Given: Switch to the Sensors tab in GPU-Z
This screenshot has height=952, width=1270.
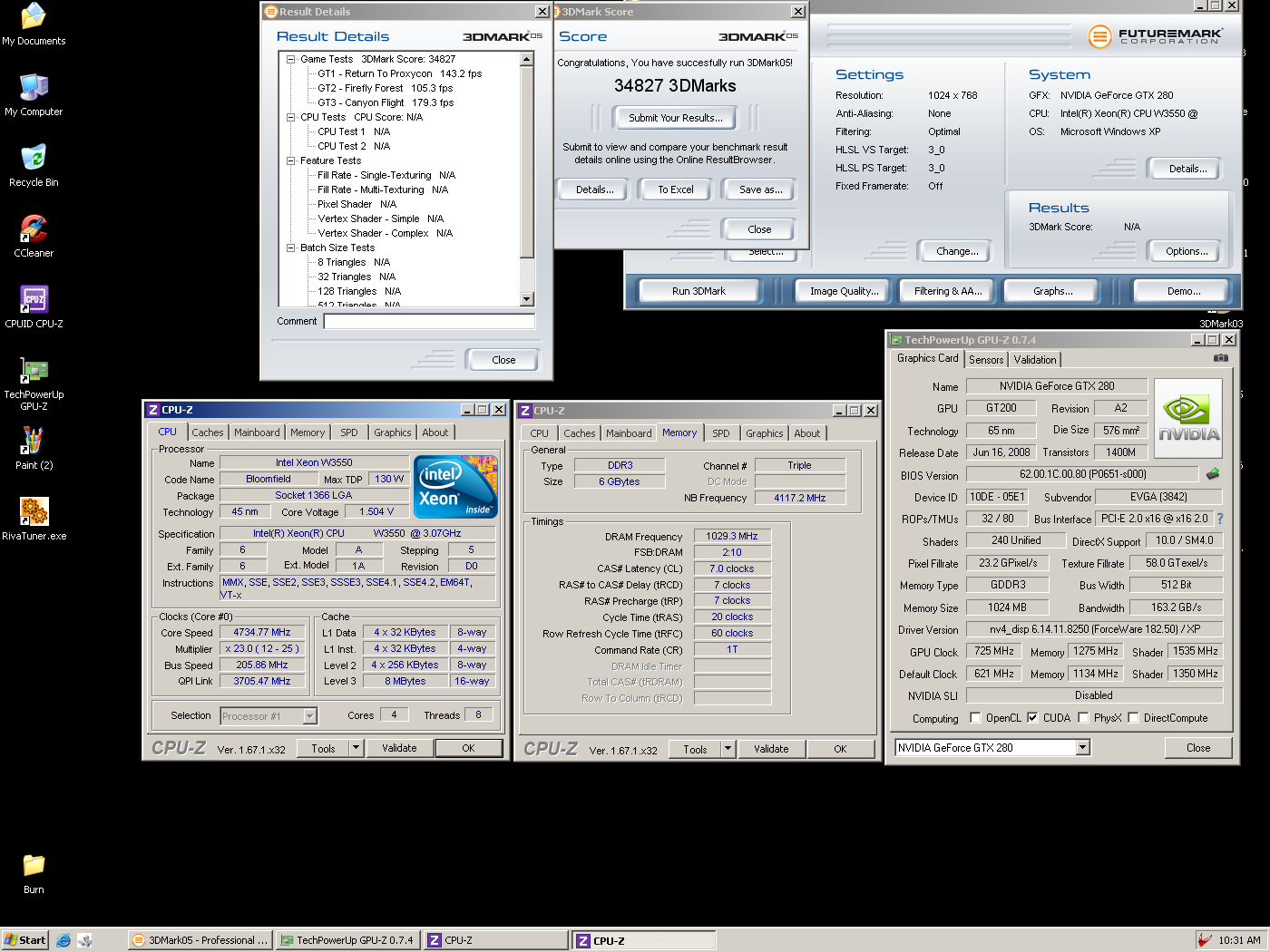Looking at the screenshot, I should [x=986, y=360].
